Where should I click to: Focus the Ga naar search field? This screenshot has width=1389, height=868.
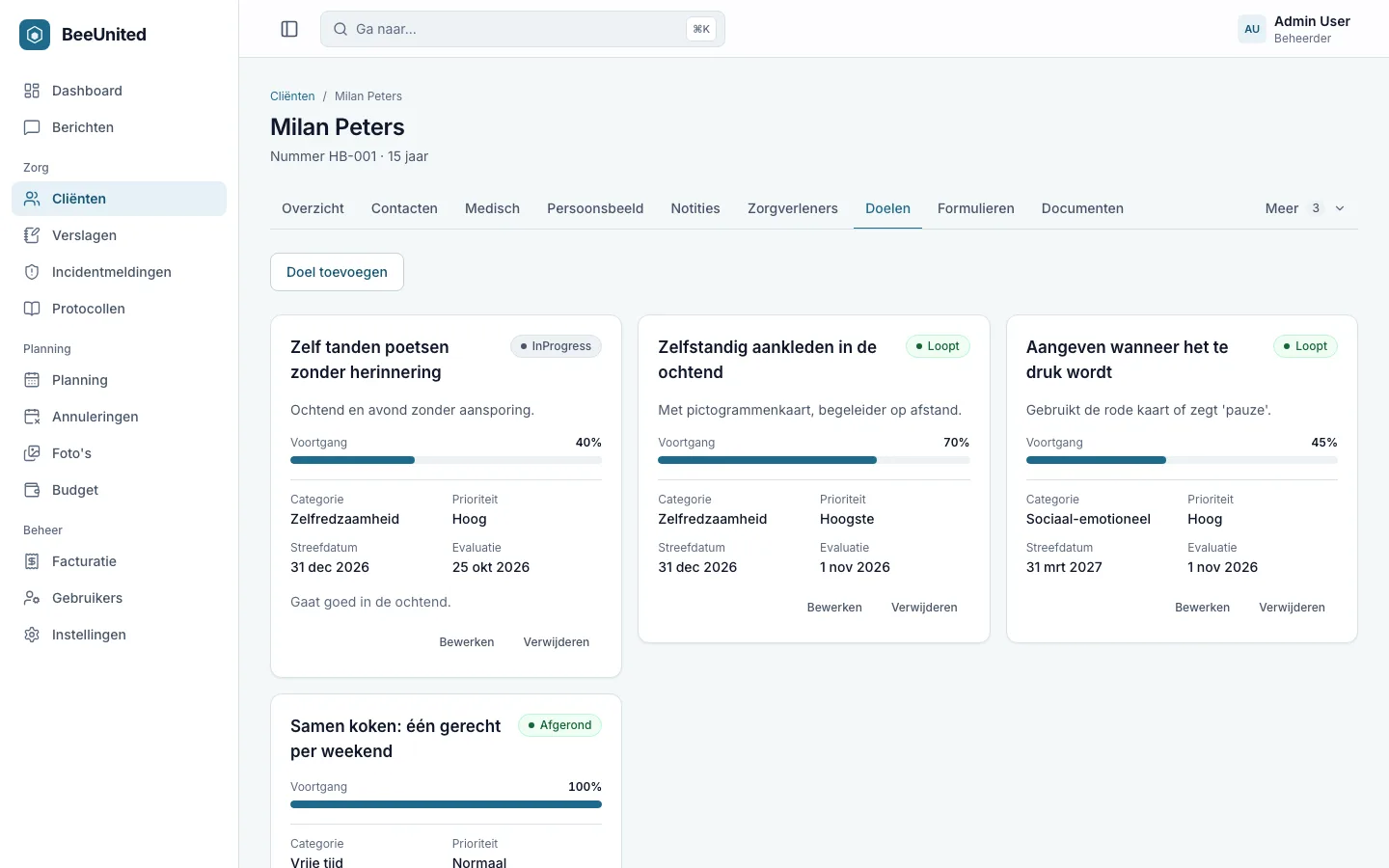coord(523,29)
